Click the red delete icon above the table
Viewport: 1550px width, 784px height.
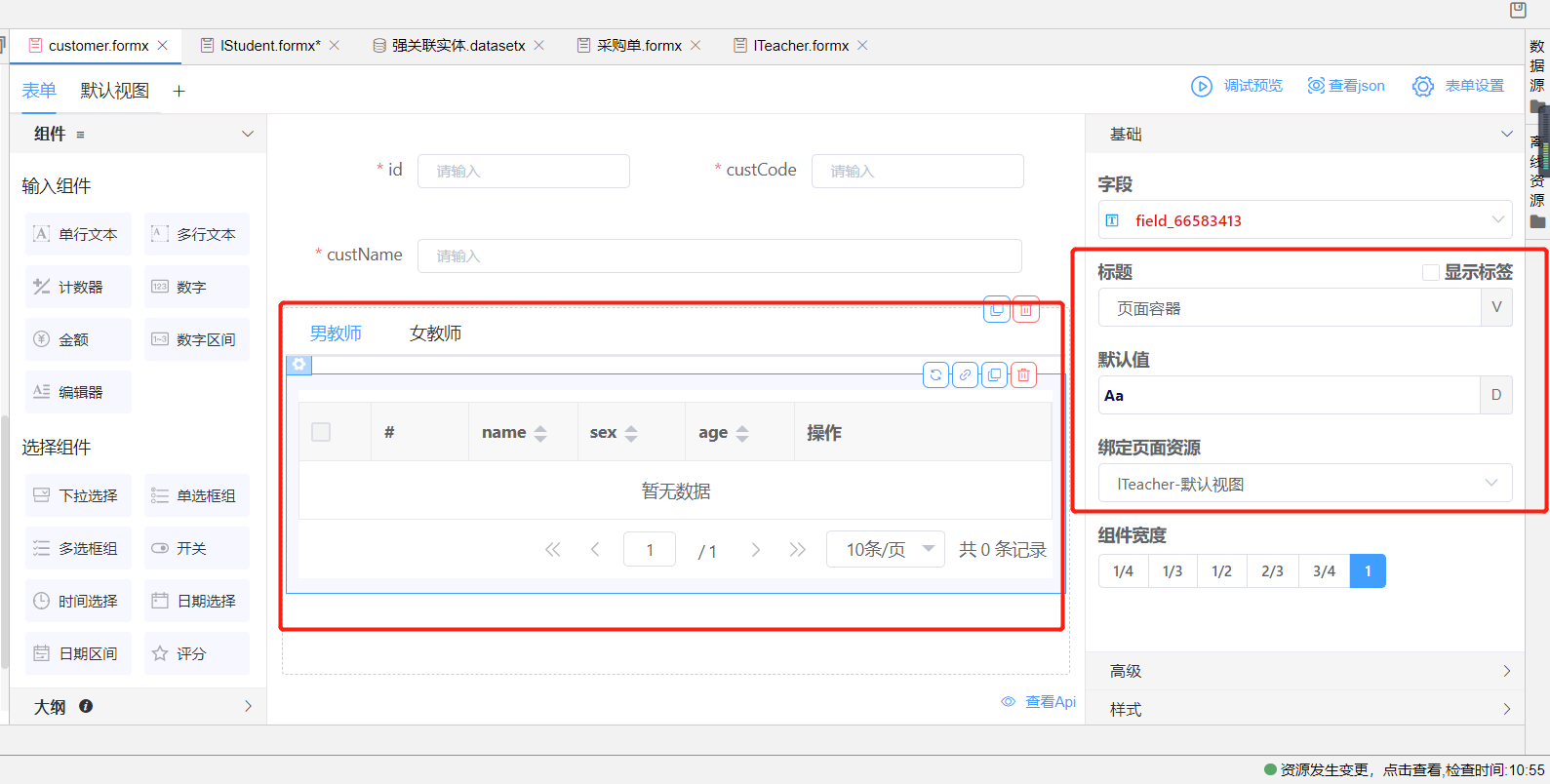(x=1023, y=375)
